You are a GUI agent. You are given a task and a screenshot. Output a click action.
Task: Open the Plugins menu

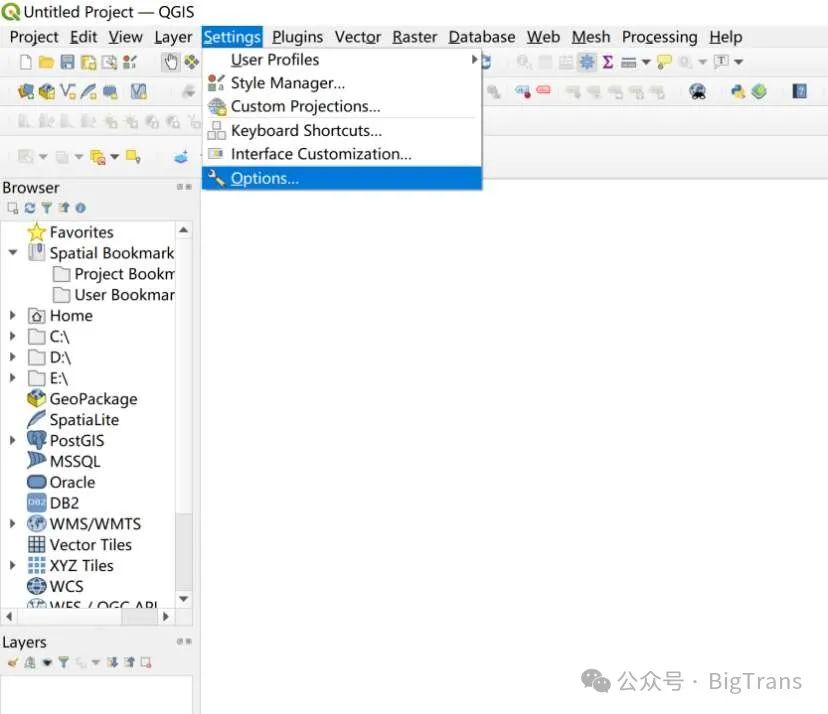click(x=297, y=37)
